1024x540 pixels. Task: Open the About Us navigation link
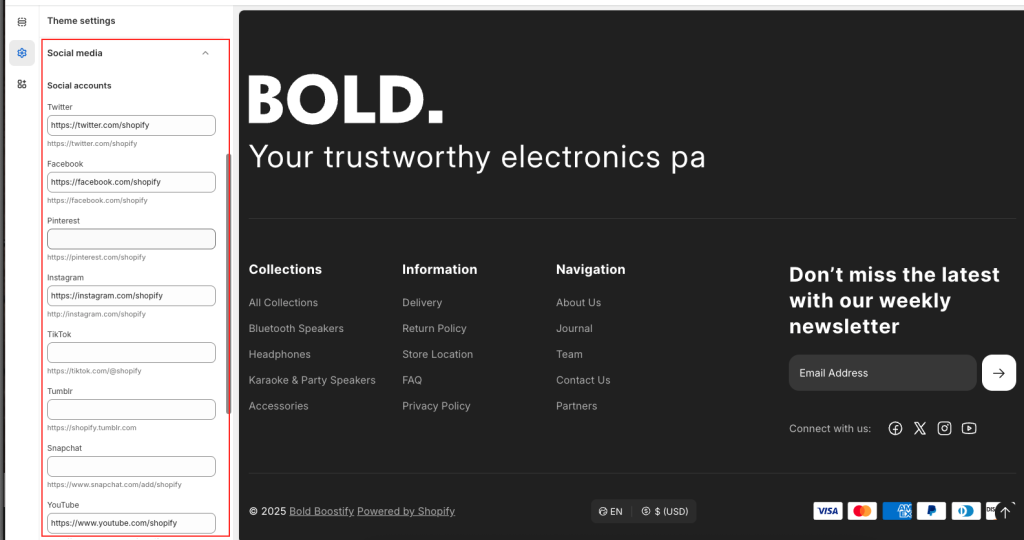pyautogui.click(x=578, y=302)
